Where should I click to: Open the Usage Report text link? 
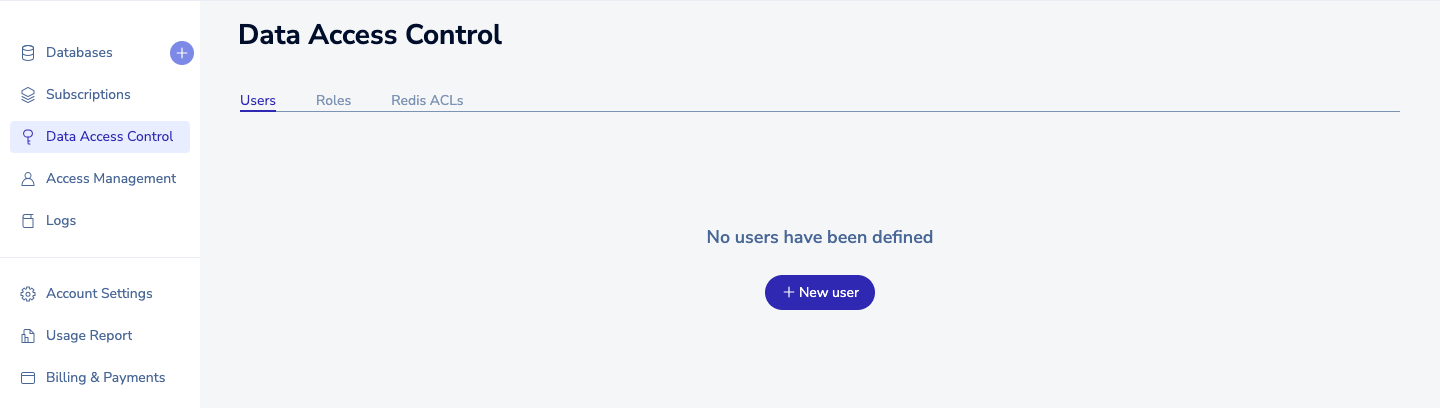(89, 336)
